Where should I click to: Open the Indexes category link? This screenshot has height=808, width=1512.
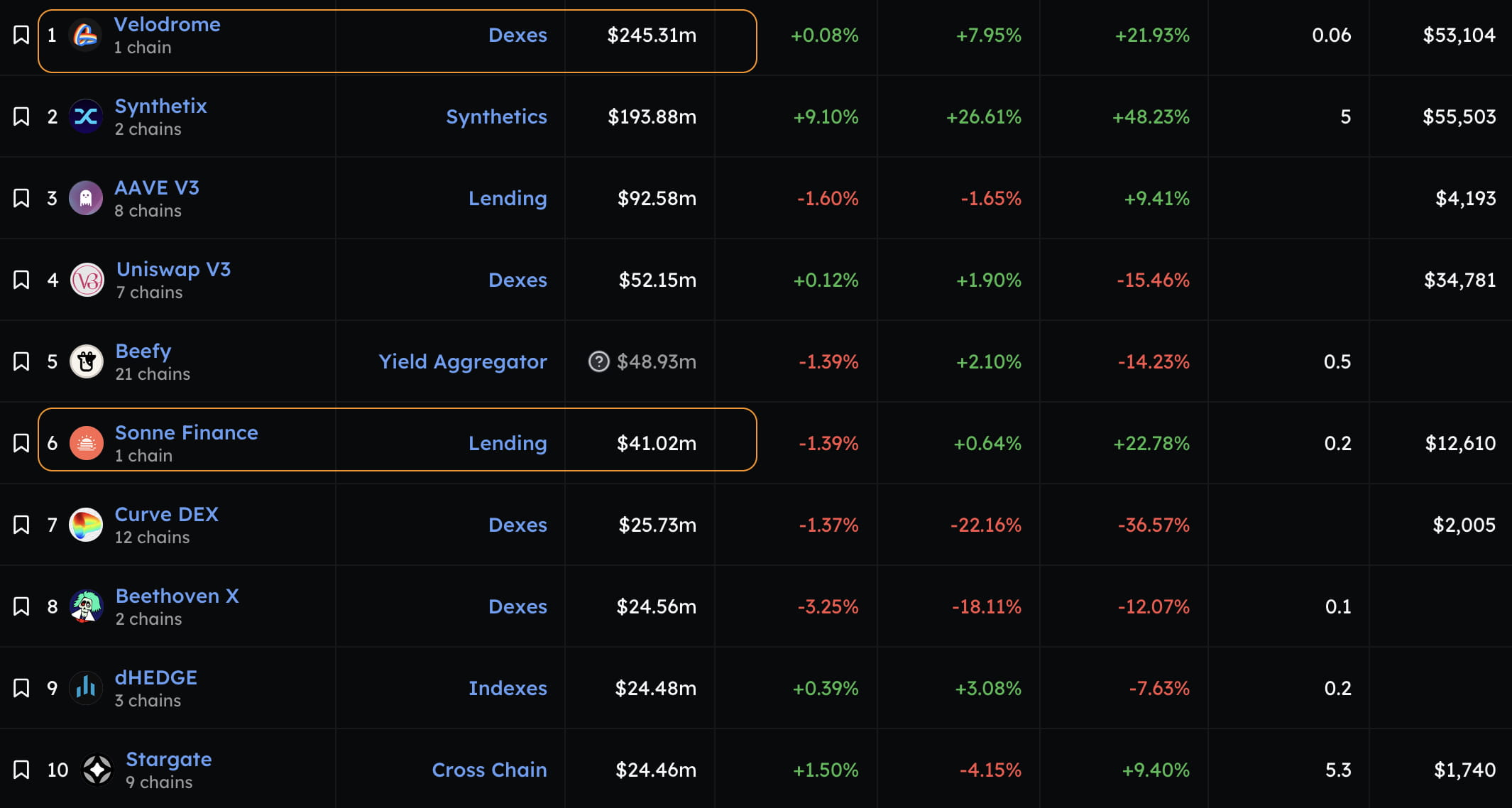click(508, 688)
